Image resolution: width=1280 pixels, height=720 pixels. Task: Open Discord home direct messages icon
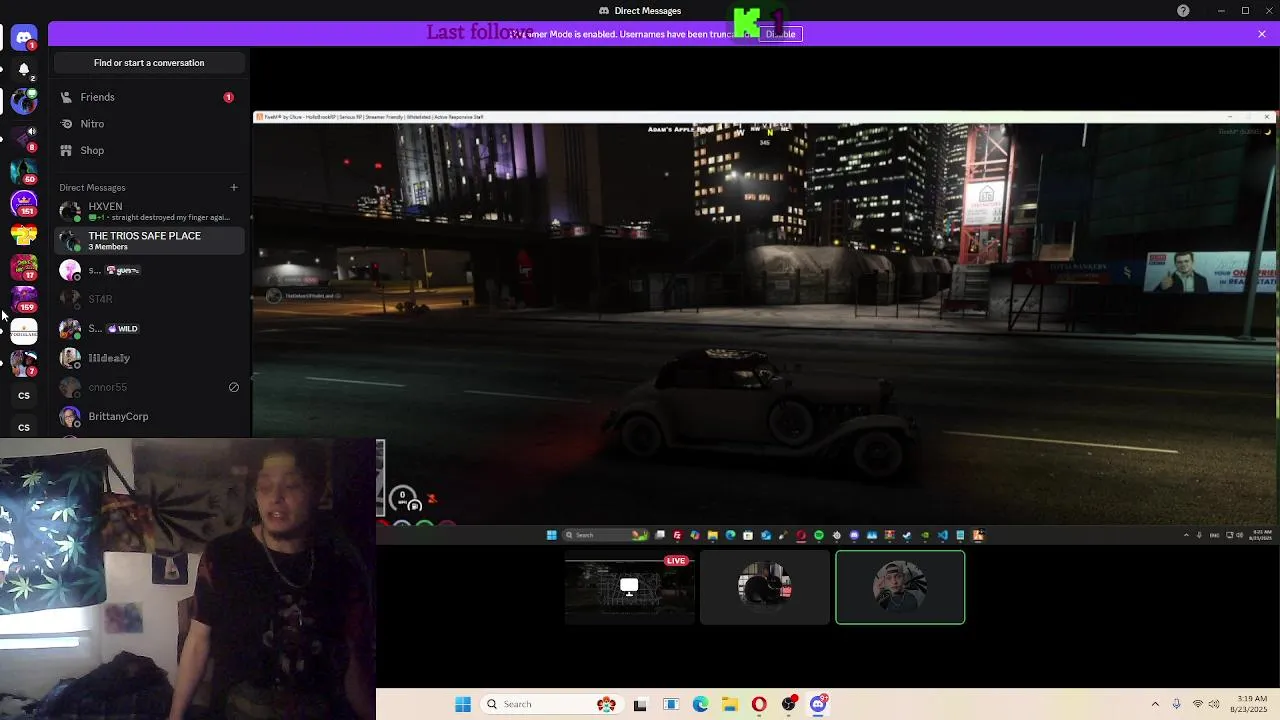24,37
